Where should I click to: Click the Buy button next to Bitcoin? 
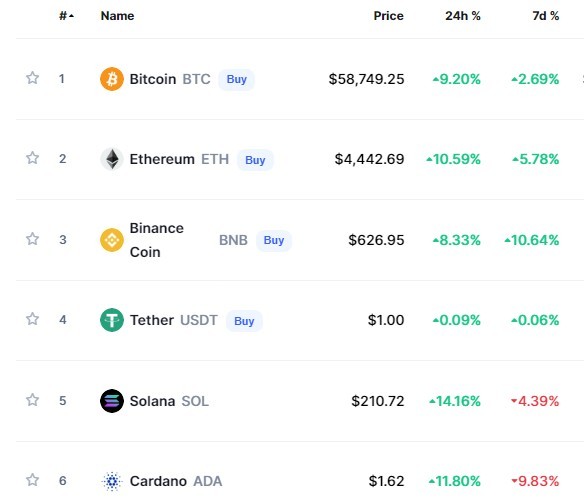237,79
